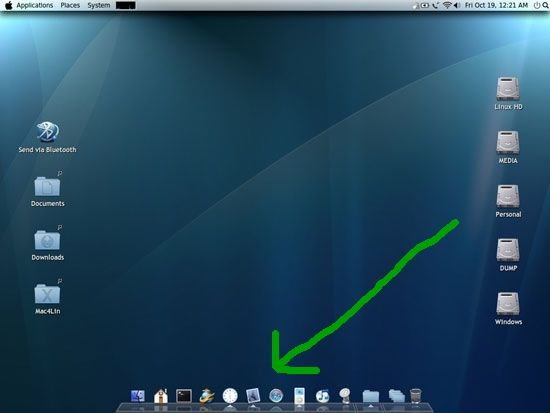Open the Spotlight search magnifier

coord(545,5)
